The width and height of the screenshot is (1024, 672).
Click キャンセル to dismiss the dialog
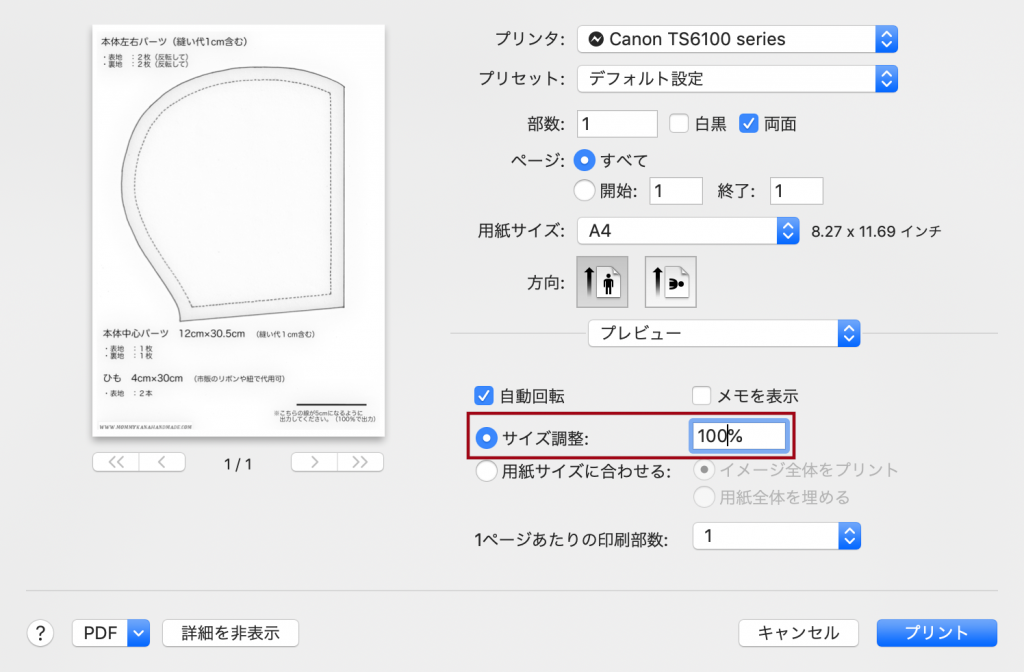coord(798,633)
